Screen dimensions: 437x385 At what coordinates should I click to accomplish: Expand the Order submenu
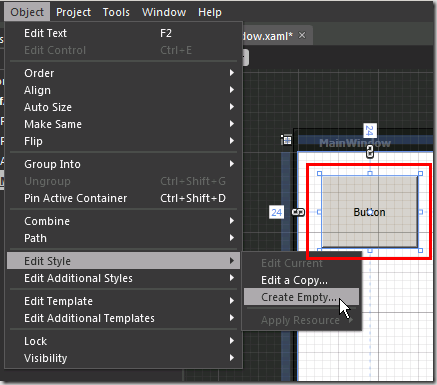[x=123, y=73]
